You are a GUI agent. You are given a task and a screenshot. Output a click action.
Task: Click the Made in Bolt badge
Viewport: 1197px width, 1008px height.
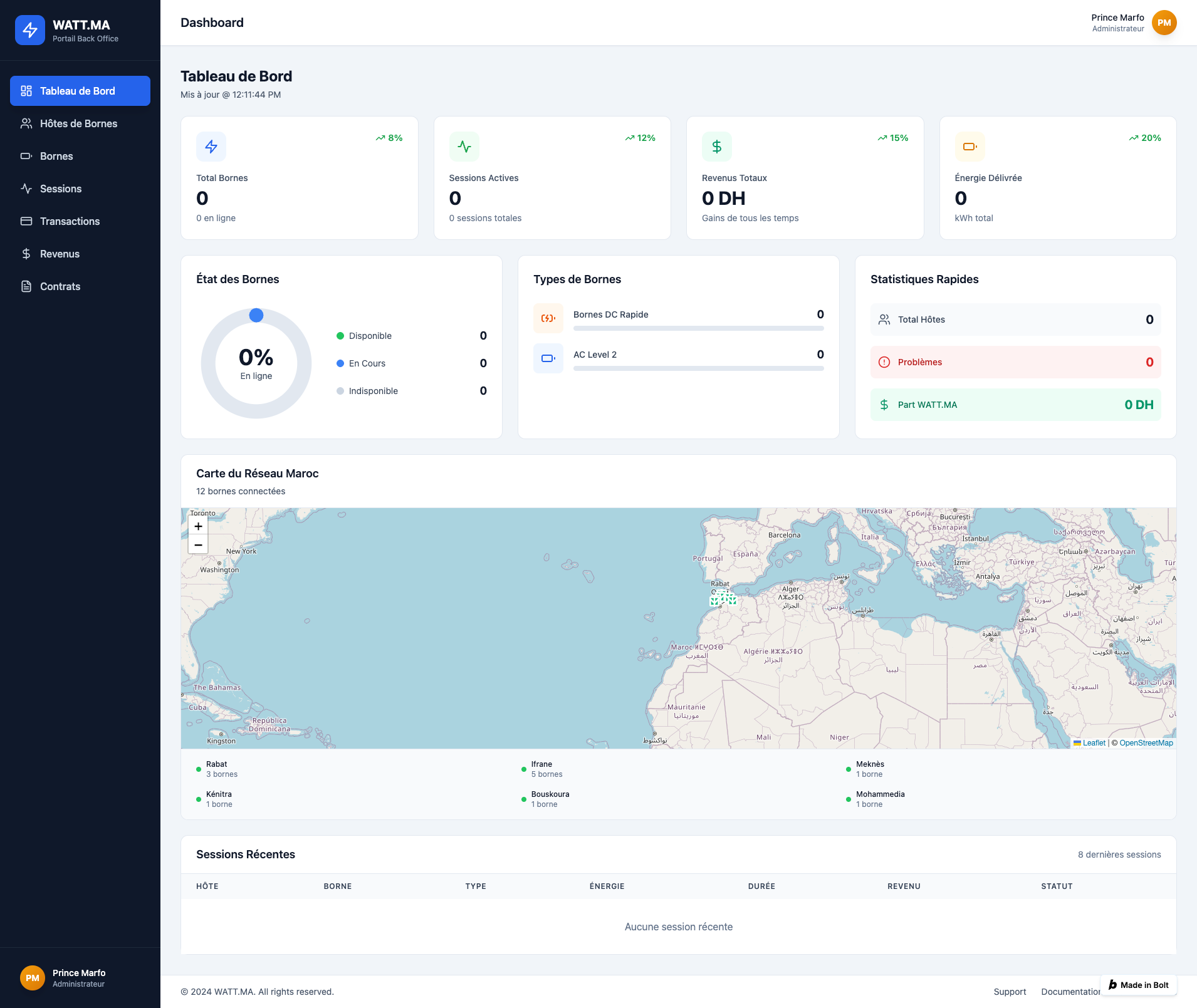click(1139, 985)
